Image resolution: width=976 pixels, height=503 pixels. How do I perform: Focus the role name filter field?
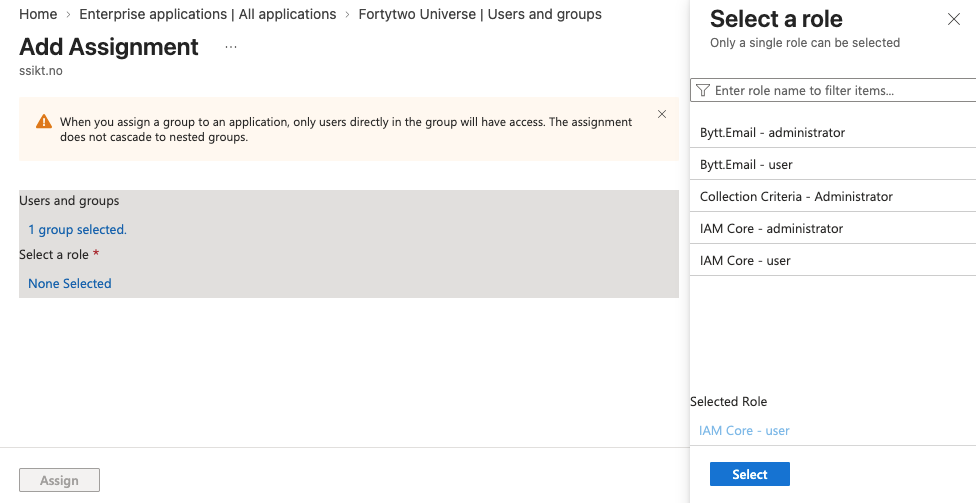click(x=833, y=90)
